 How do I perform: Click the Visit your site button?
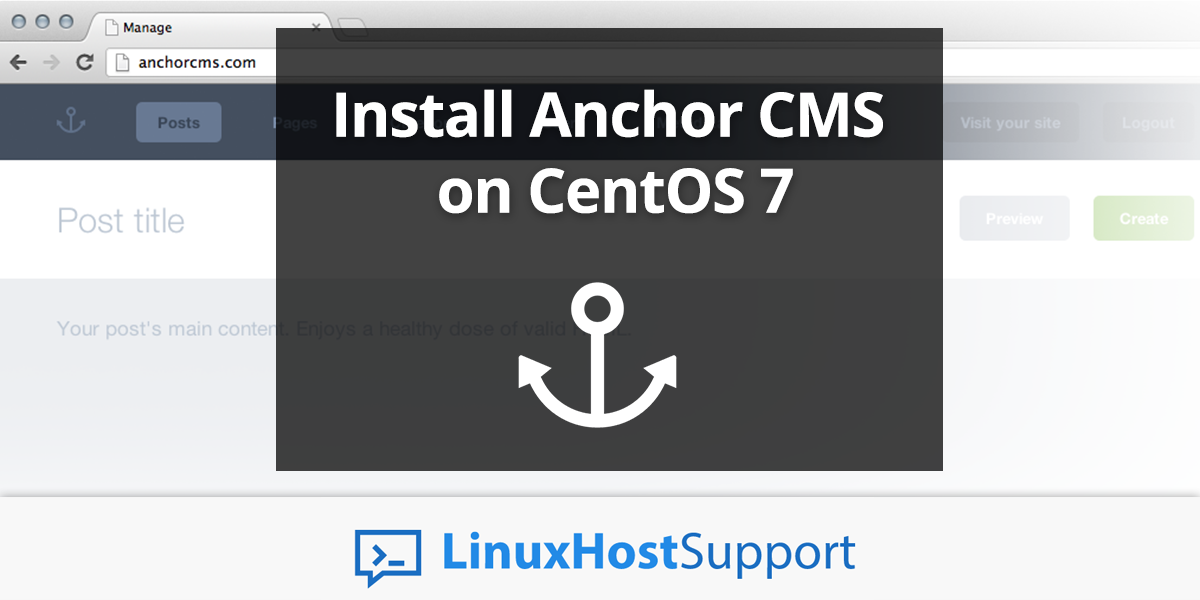[x=1010, y=123]
